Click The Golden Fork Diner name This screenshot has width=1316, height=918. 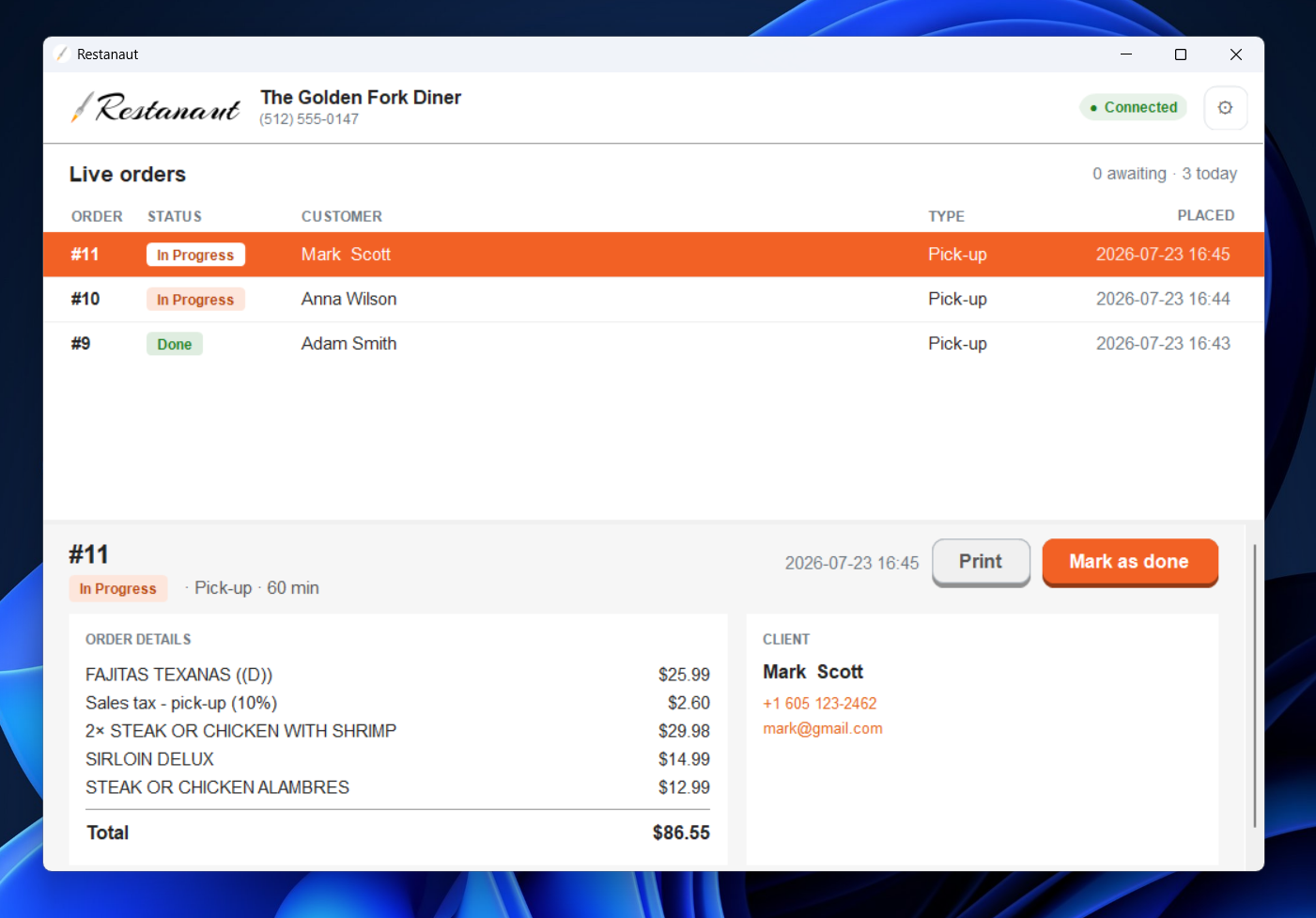click(361, 98)
